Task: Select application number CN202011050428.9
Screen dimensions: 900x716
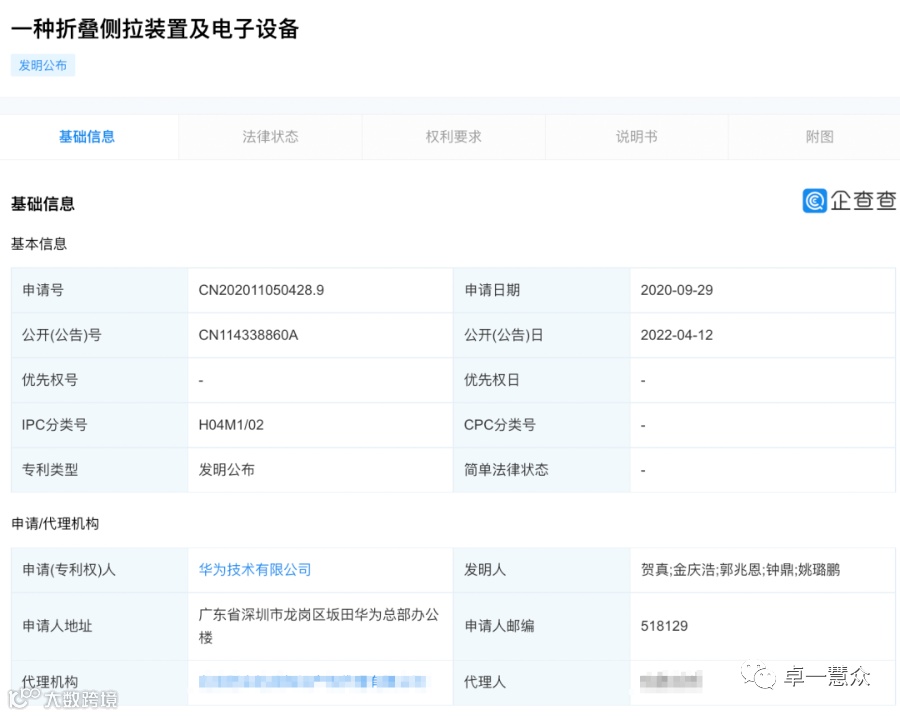Action: pos(261,290)
